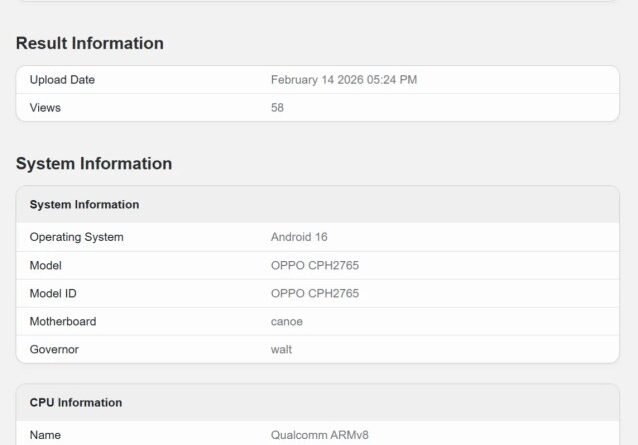The image size is (638, 445).
Task: Click the views count 58
Action: coord(278,107)
